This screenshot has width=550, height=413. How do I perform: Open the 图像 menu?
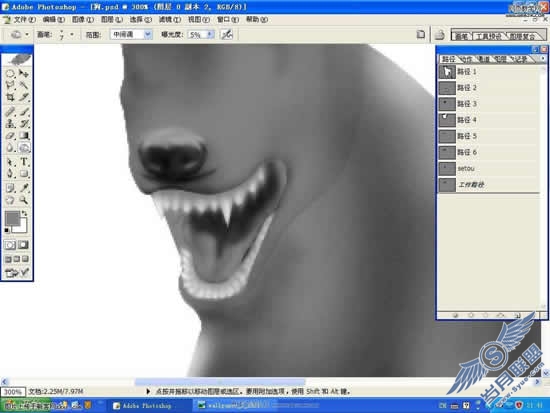83,20
